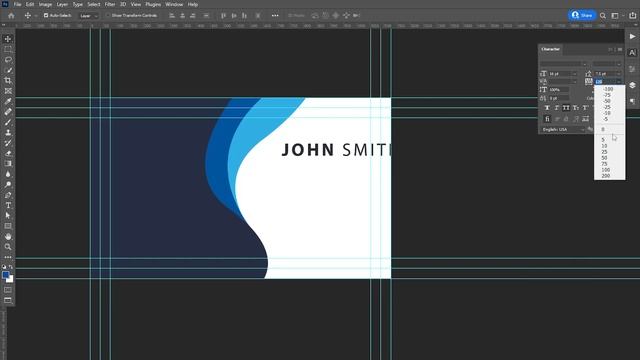This screenshot has height=360, width=640.
Task: Open the Character panel flyout menu
Action: (x=620, y=49)
